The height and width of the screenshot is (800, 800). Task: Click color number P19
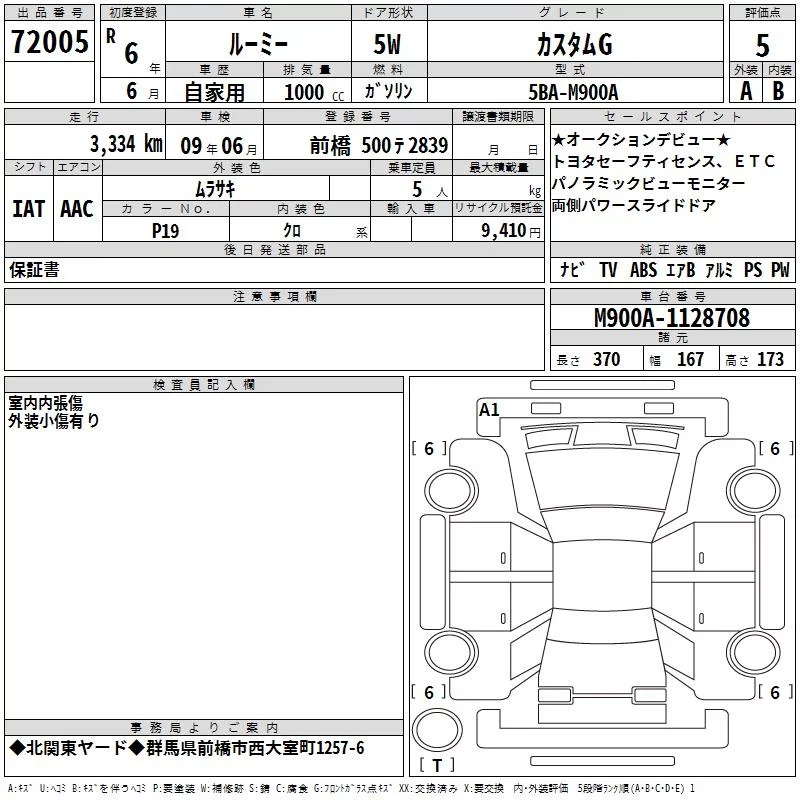pos(165,231)
